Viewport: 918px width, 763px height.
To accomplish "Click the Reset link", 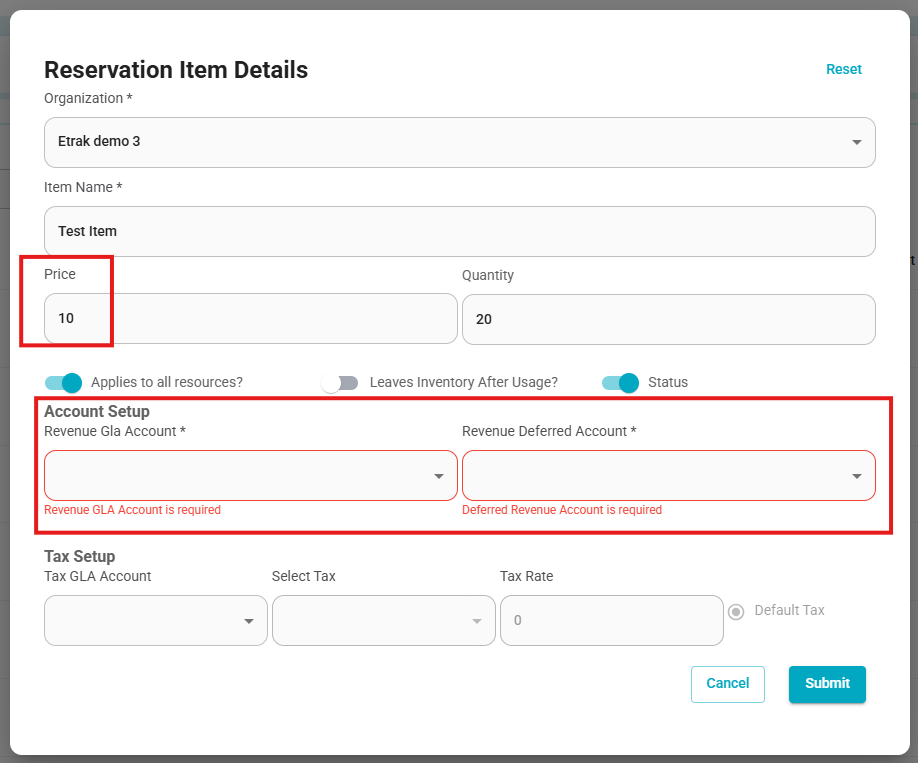I will 844,70.
